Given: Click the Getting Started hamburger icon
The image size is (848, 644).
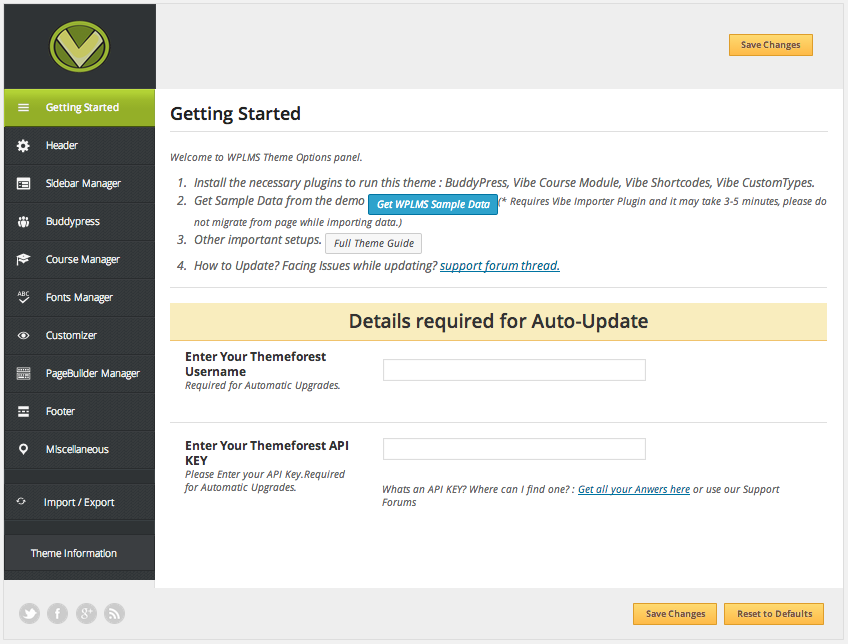Looking at the screenshot, I should (23, 108).
